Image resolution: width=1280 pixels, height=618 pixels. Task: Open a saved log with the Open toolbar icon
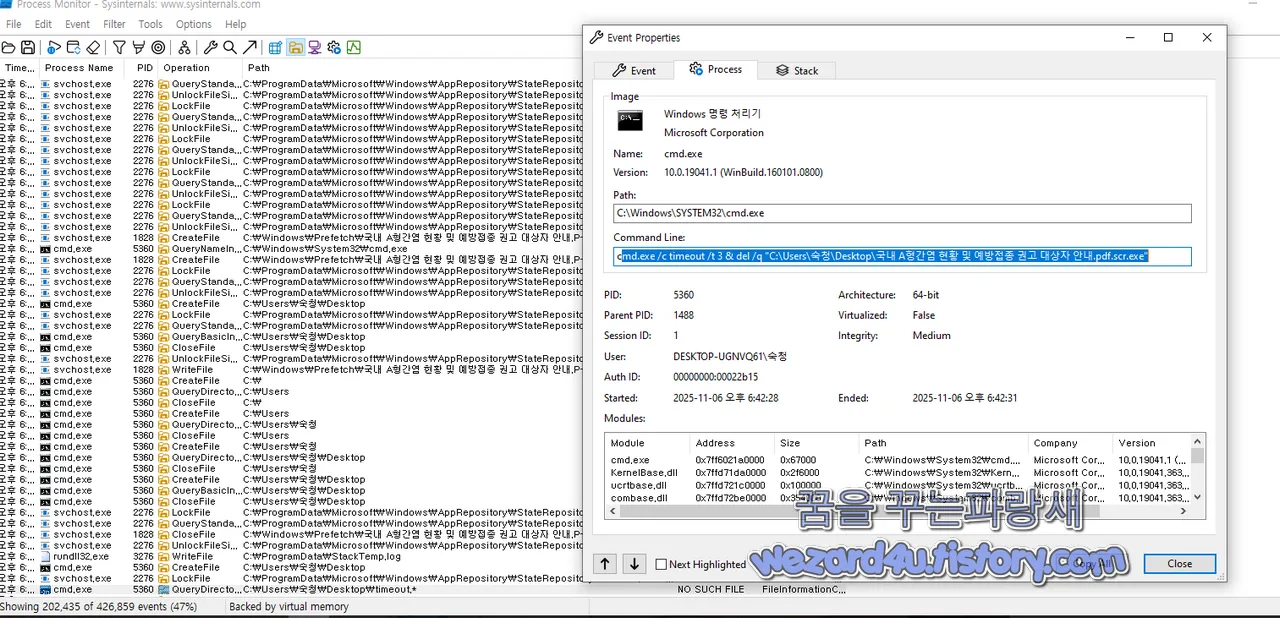click(8, 47)
